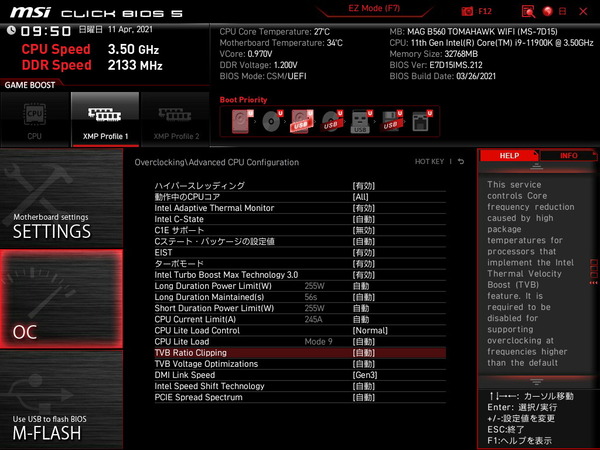Click the Long Duration Power Limit(W) value

coord(361,285)
